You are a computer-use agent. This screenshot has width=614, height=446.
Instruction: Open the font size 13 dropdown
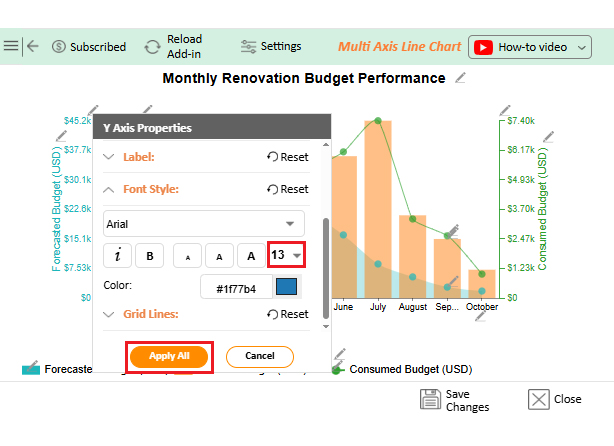(x=286, y=256)
